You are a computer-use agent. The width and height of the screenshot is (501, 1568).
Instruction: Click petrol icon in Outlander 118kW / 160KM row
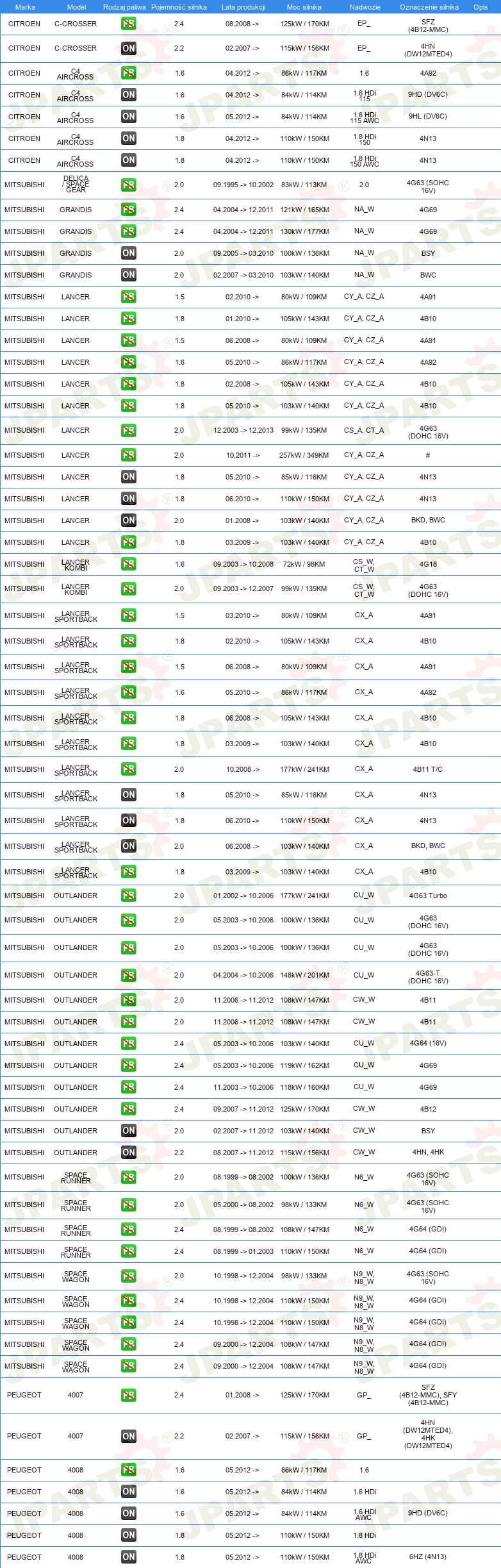coord(129,1087)
